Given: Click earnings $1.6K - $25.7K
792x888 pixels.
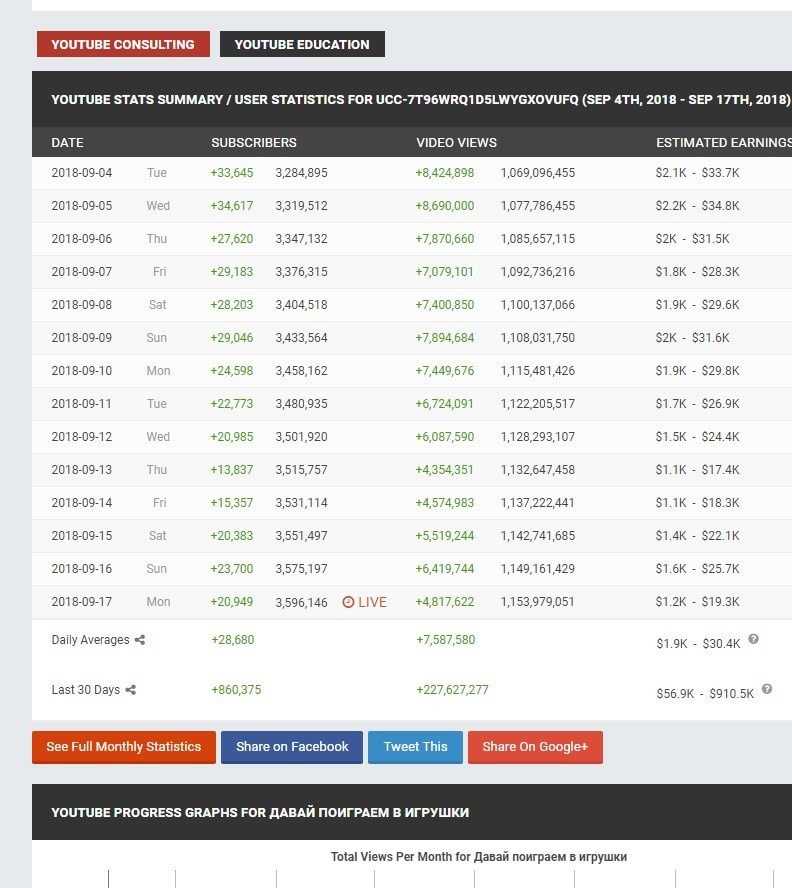Looking at the screenshot, I should (697, 569).
